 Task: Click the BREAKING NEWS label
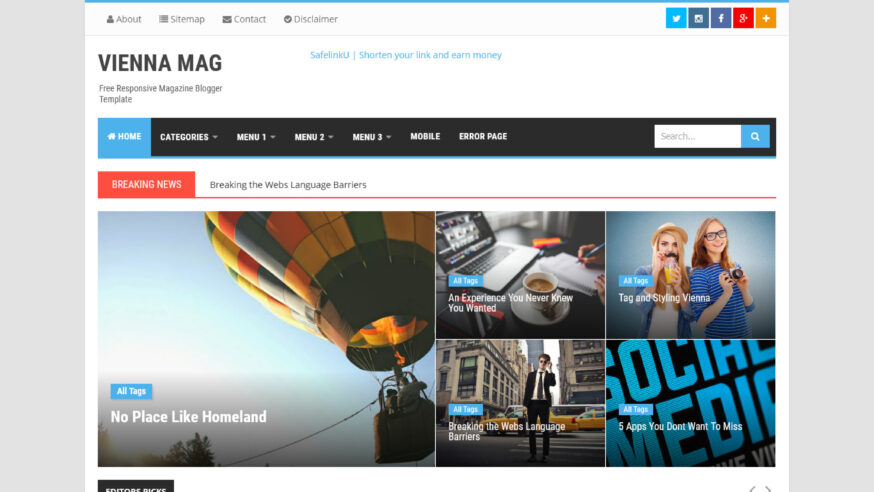coord(147,184)
